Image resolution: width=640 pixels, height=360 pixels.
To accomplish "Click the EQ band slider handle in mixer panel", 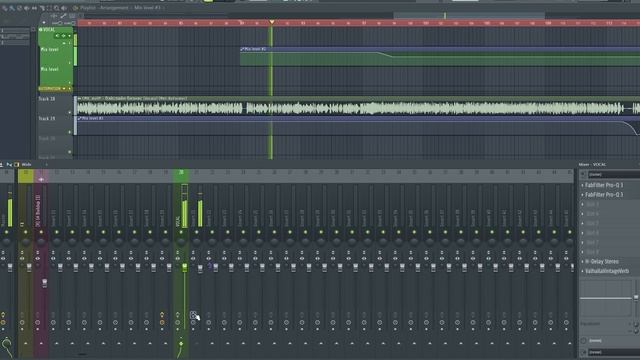I will click(x=636, y=298).
